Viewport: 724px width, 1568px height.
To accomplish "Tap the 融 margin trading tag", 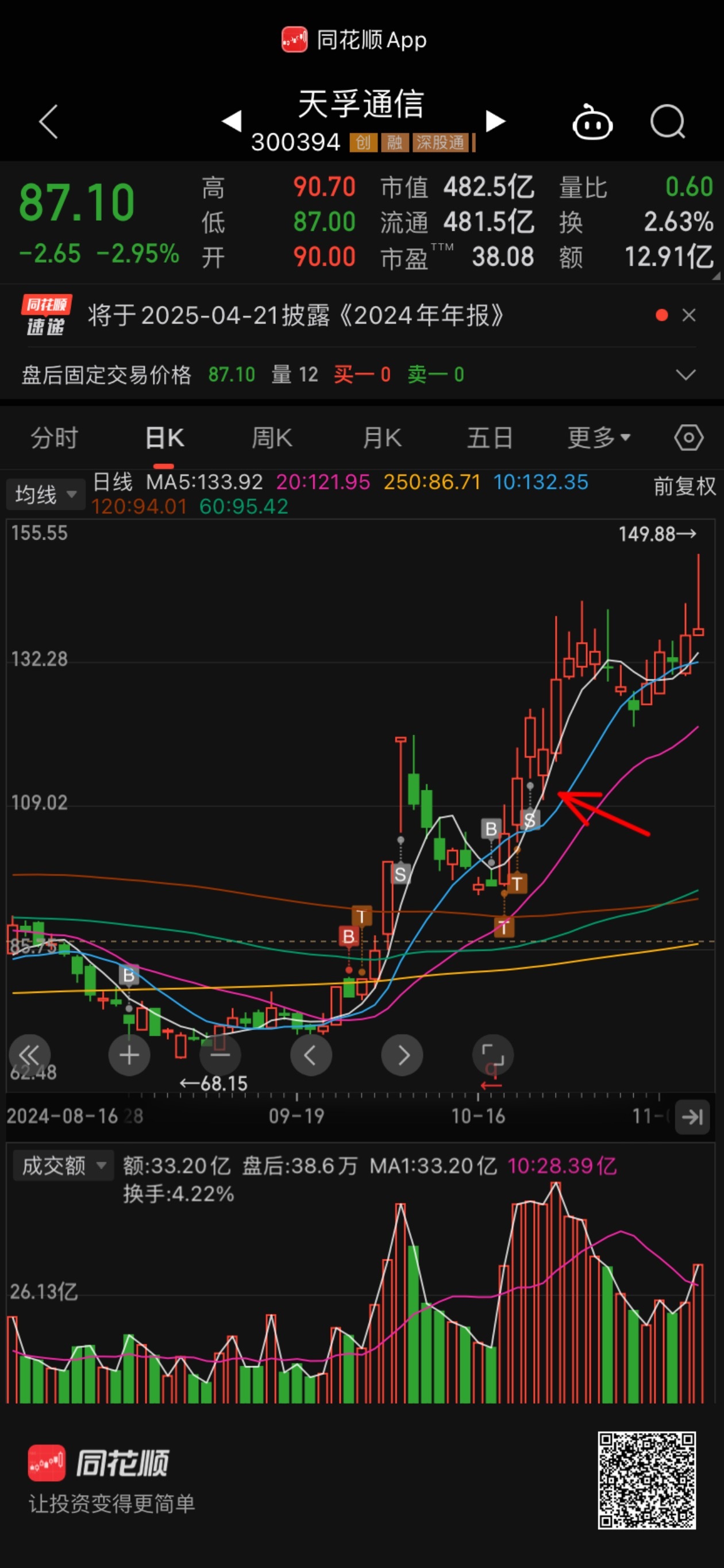I will coord(395,143).
